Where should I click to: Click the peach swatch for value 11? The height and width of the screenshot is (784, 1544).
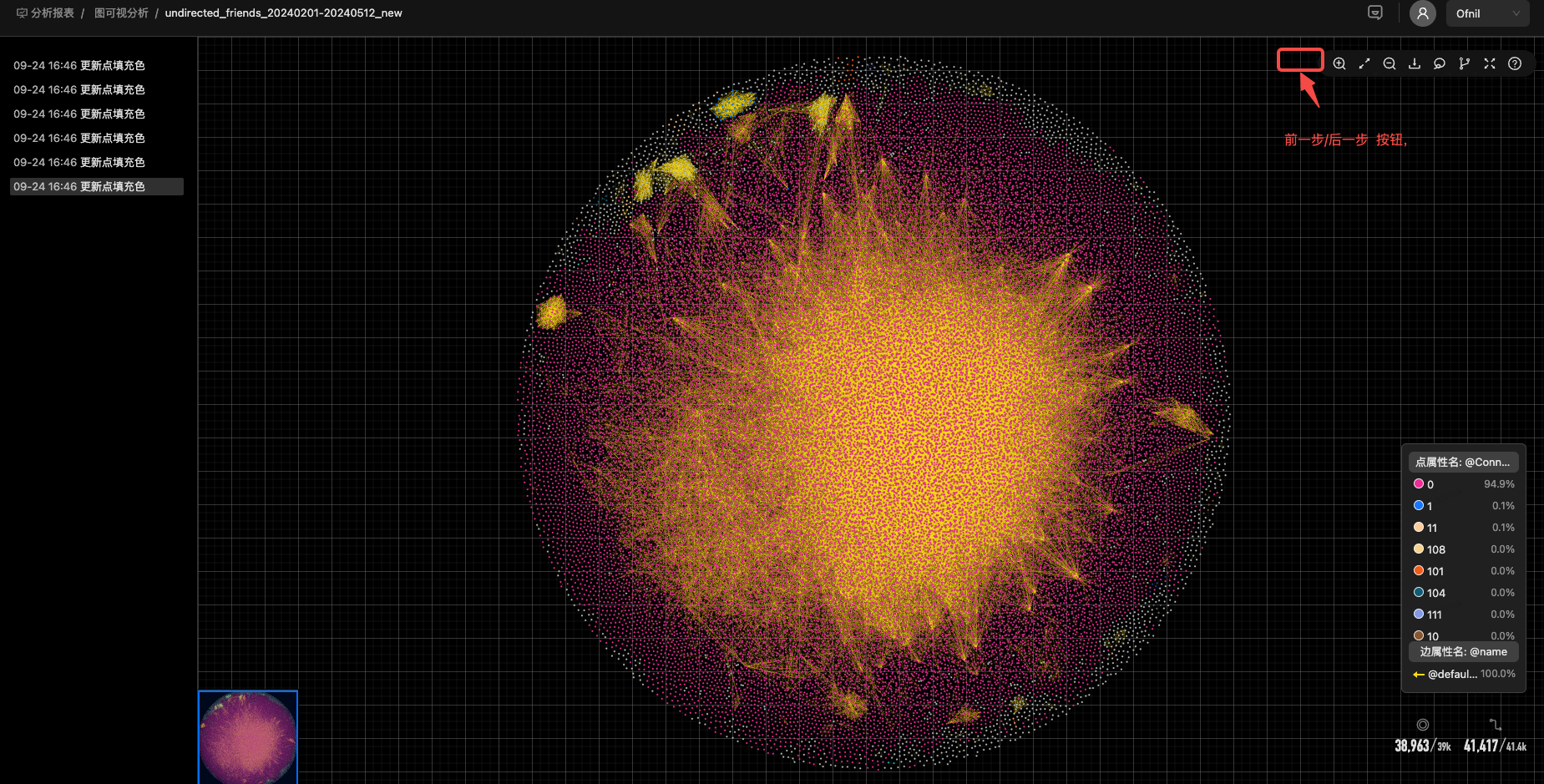coord(1419,527)
